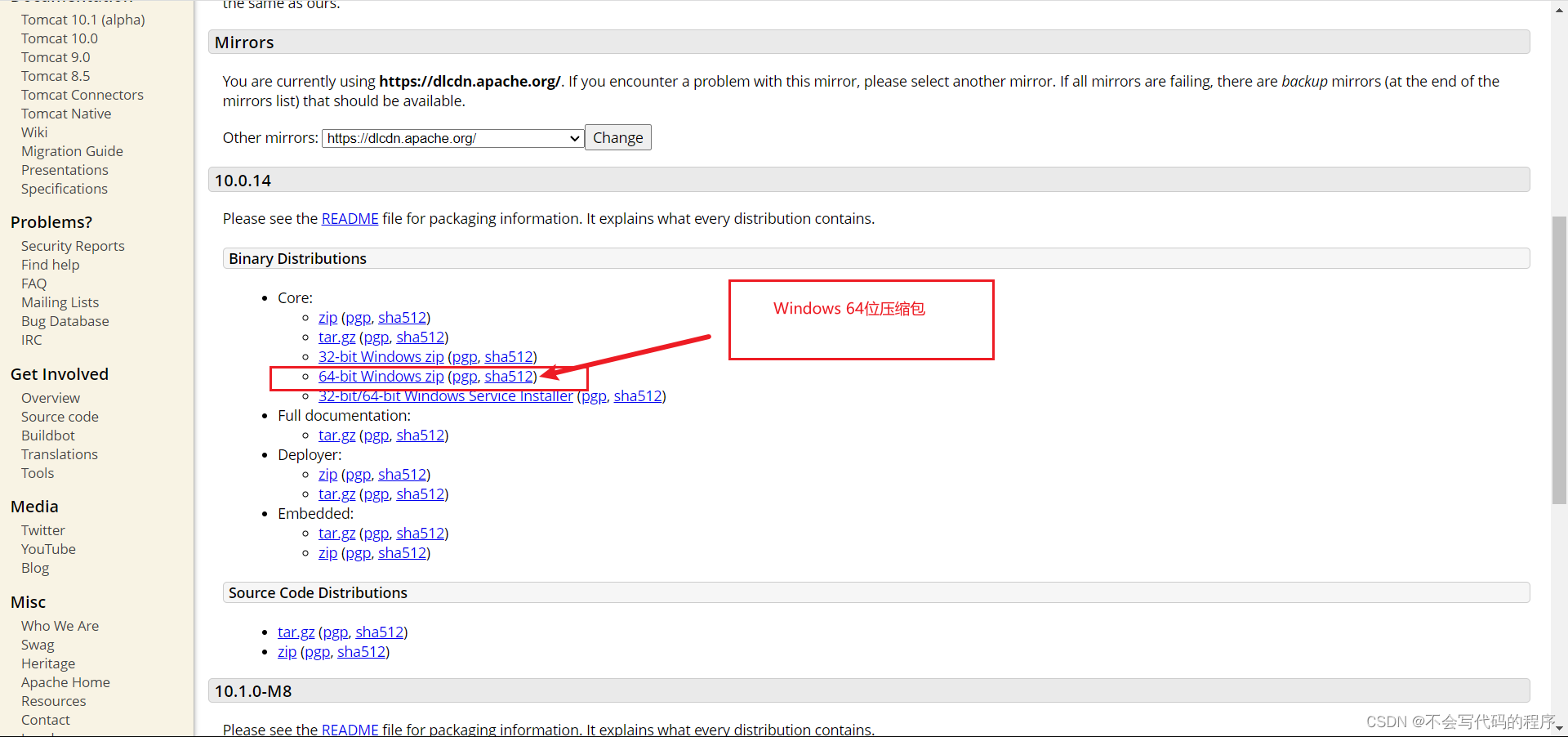Download the source code zip
1568x737 pixels.
287,651
